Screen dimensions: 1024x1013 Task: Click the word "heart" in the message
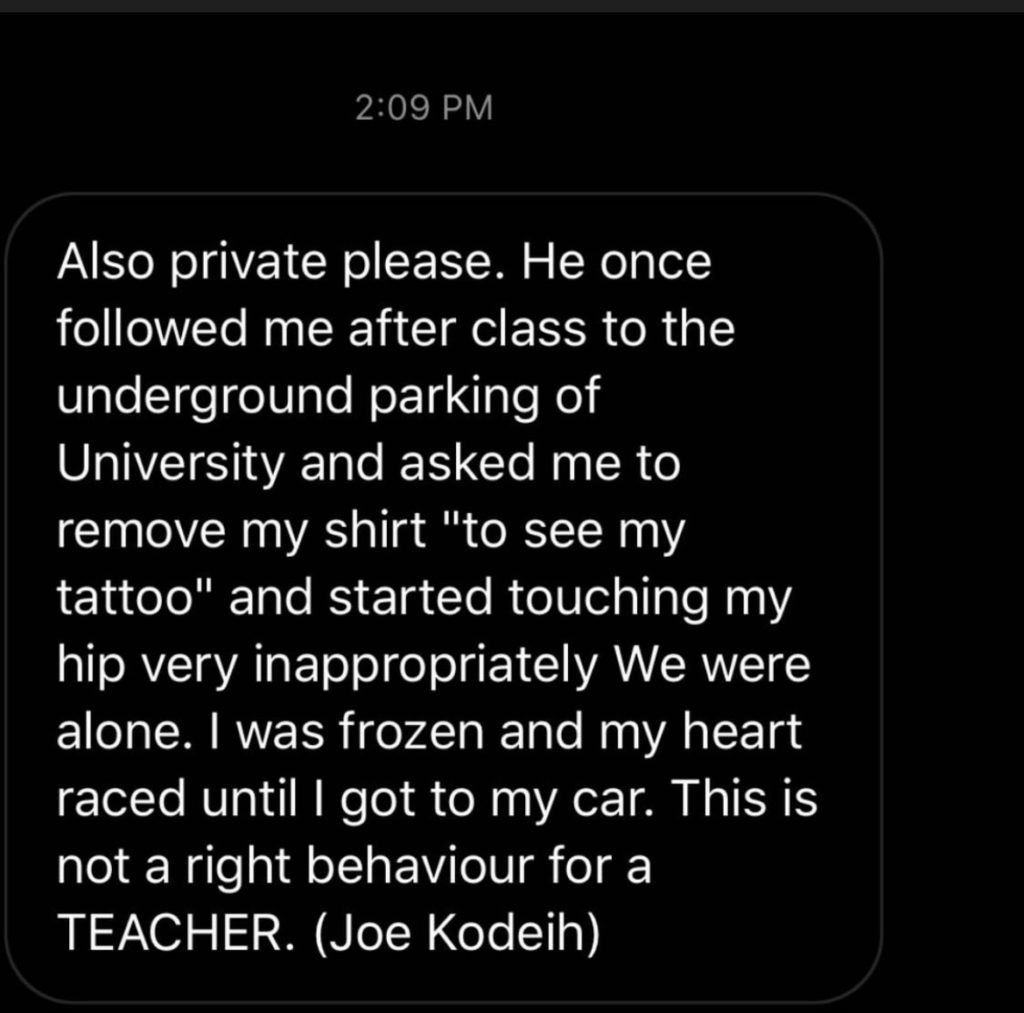742,731
